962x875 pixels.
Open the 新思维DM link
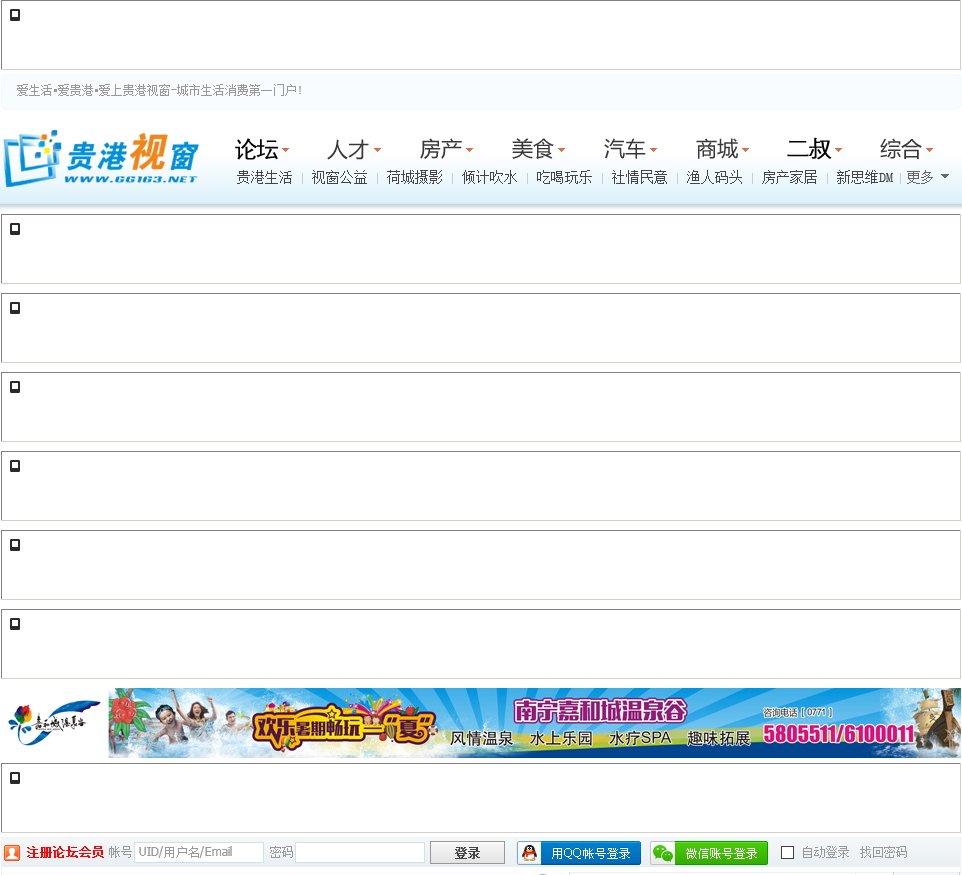click(864, 177)
